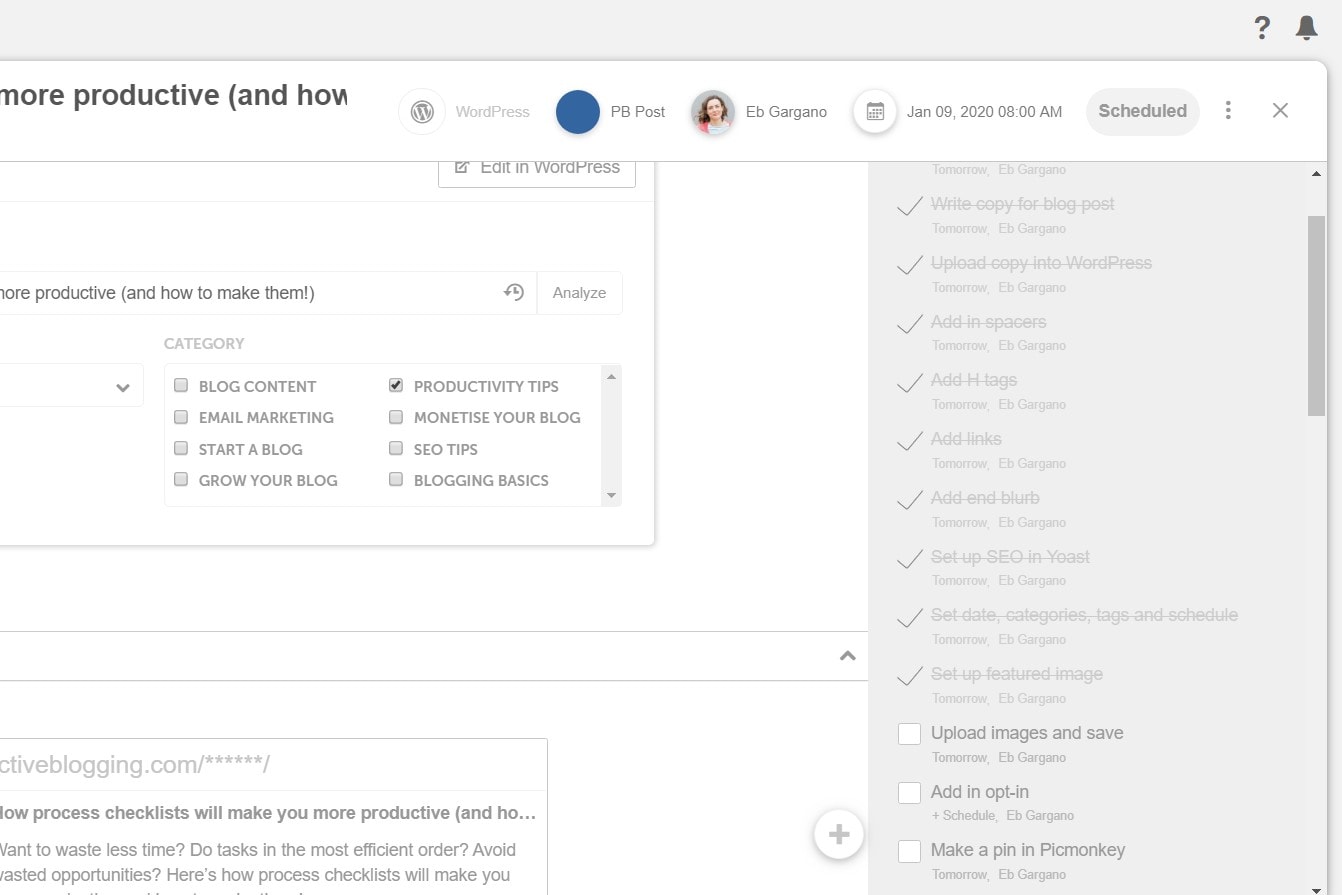The width and height of the screenshot is (1342, 895).
Task: Uncheck the Upload copy into WordPress checkmark
Action: 909,265
